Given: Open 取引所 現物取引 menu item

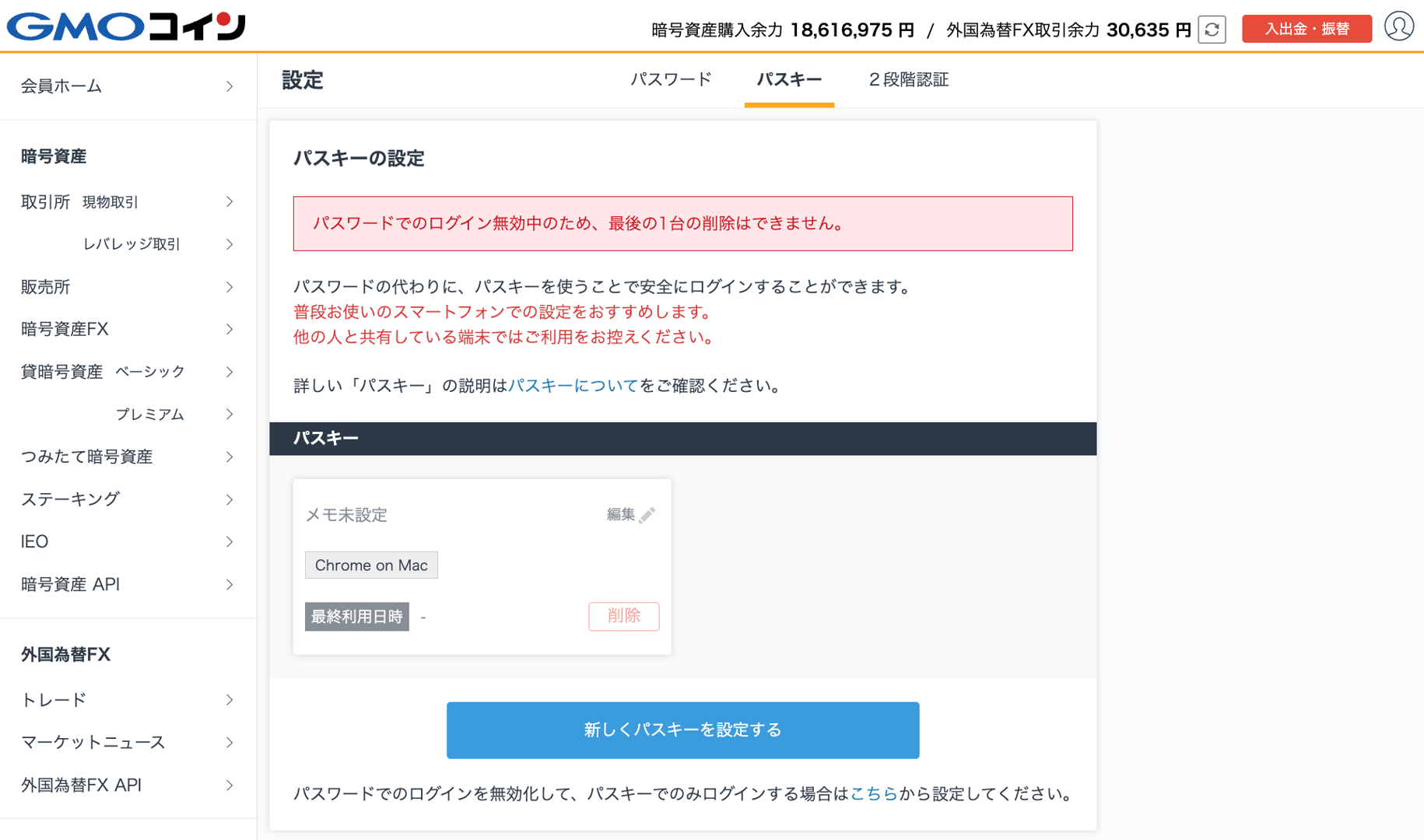Looking at the screenshot, I should (128, 202).
